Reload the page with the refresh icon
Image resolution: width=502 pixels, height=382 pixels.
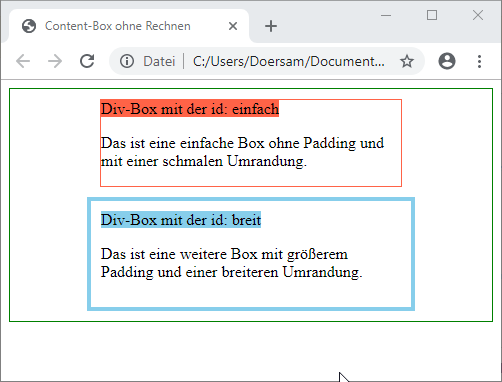pyautogui.click(x=87, y=61)
